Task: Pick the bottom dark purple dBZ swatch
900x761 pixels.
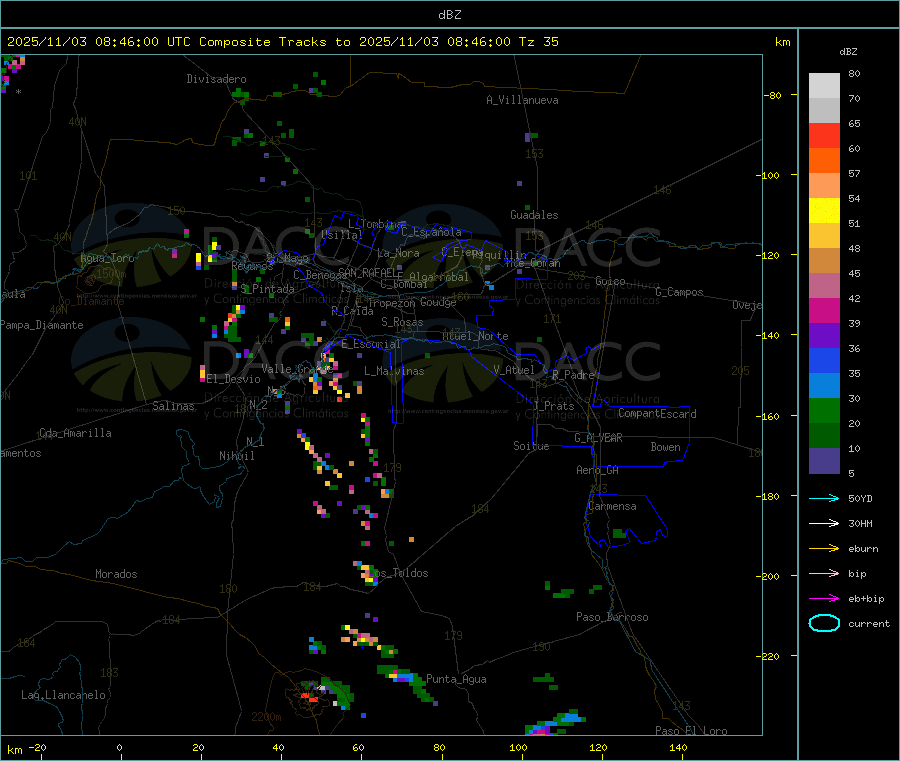Action: click(x=824, y=461)
